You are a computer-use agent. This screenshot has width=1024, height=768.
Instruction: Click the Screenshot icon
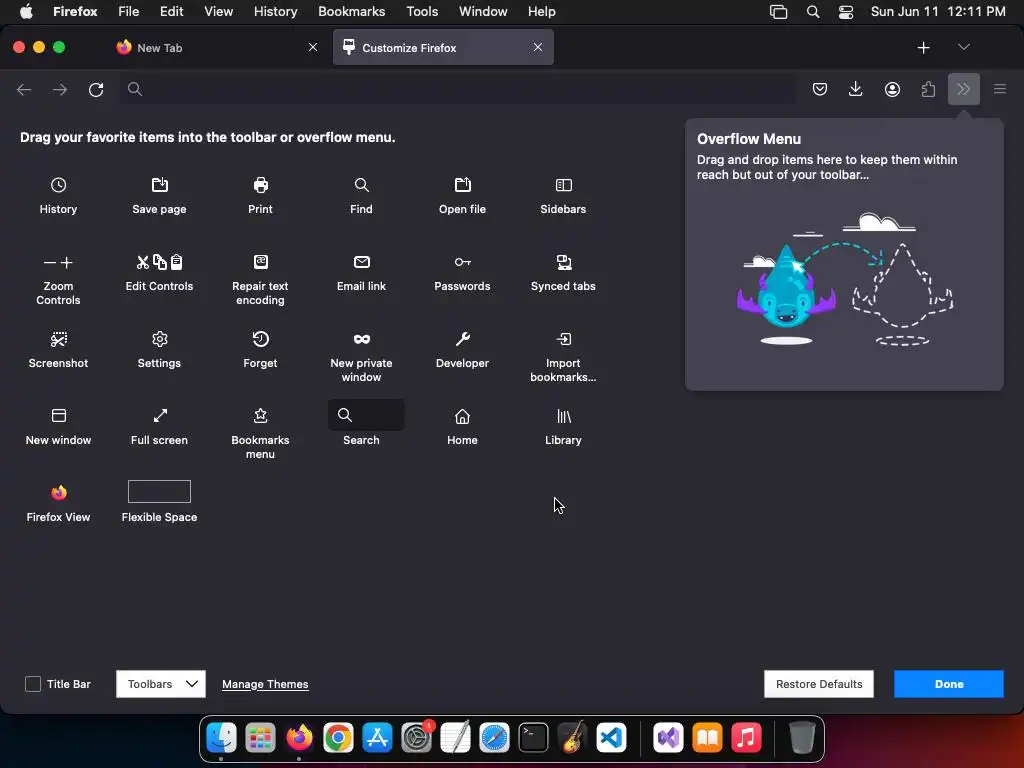tap(58, 339)
